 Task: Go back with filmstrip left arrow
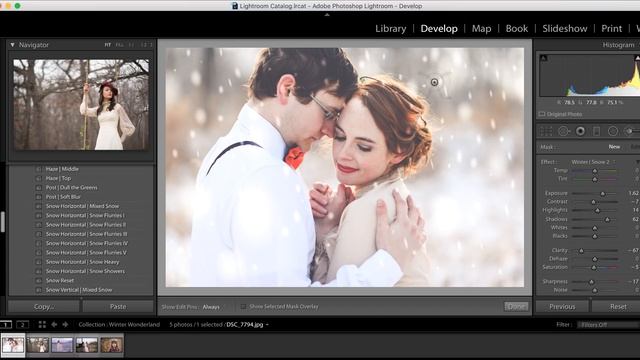click(x=54, y=324)
